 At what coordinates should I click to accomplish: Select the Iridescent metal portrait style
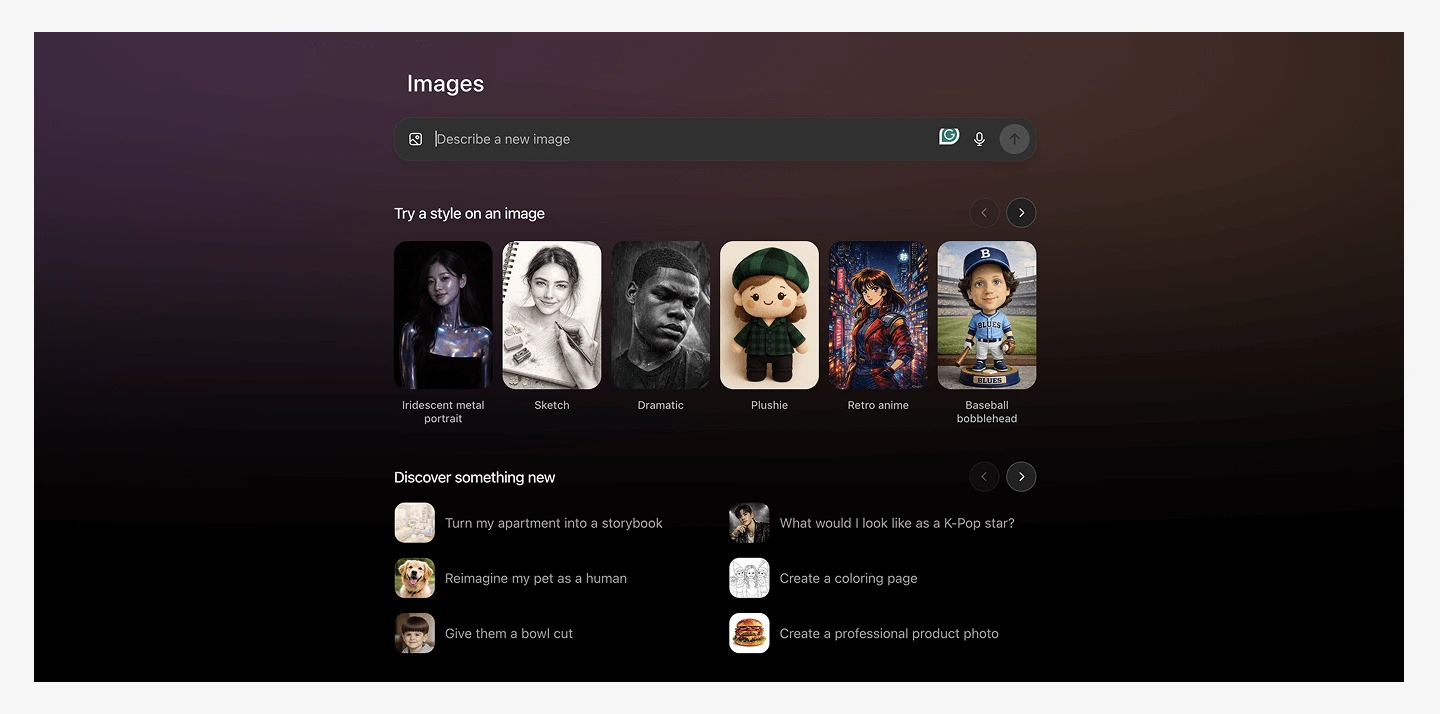pos(443,315)
